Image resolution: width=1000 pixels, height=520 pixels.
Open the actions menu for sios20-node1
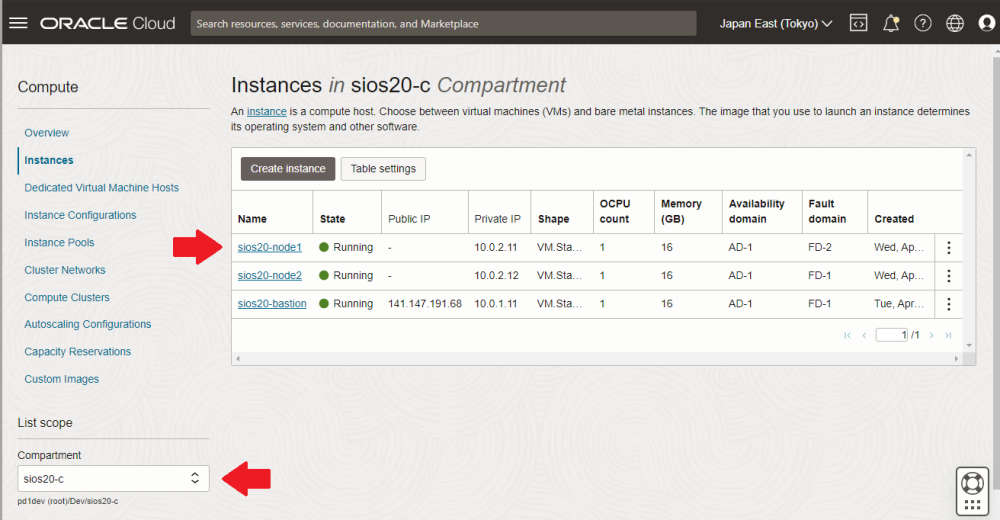(949, 248)
